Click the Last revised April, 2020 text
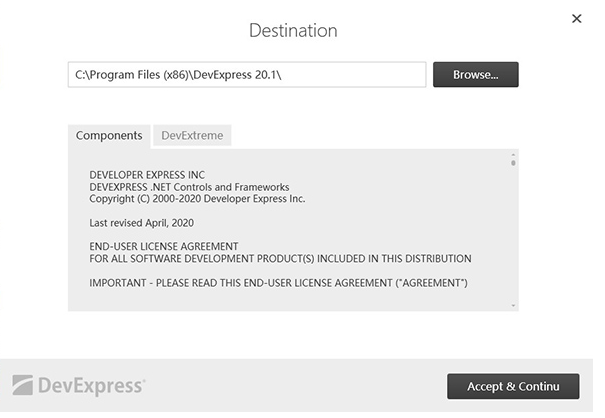This screenshot has width=605, height=418. (140, 222)
